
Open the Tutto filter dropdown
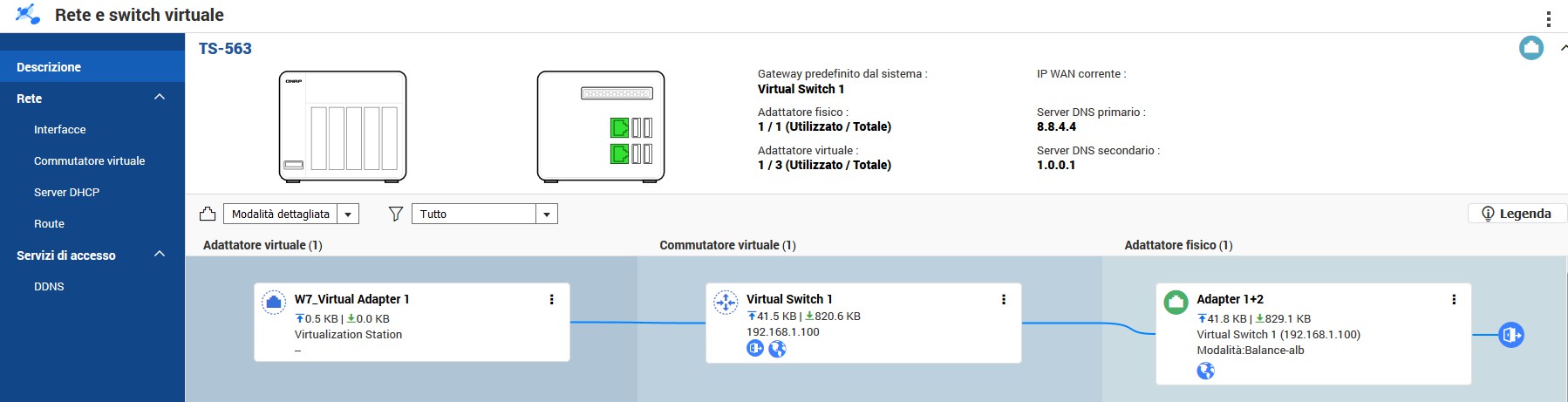484,214
